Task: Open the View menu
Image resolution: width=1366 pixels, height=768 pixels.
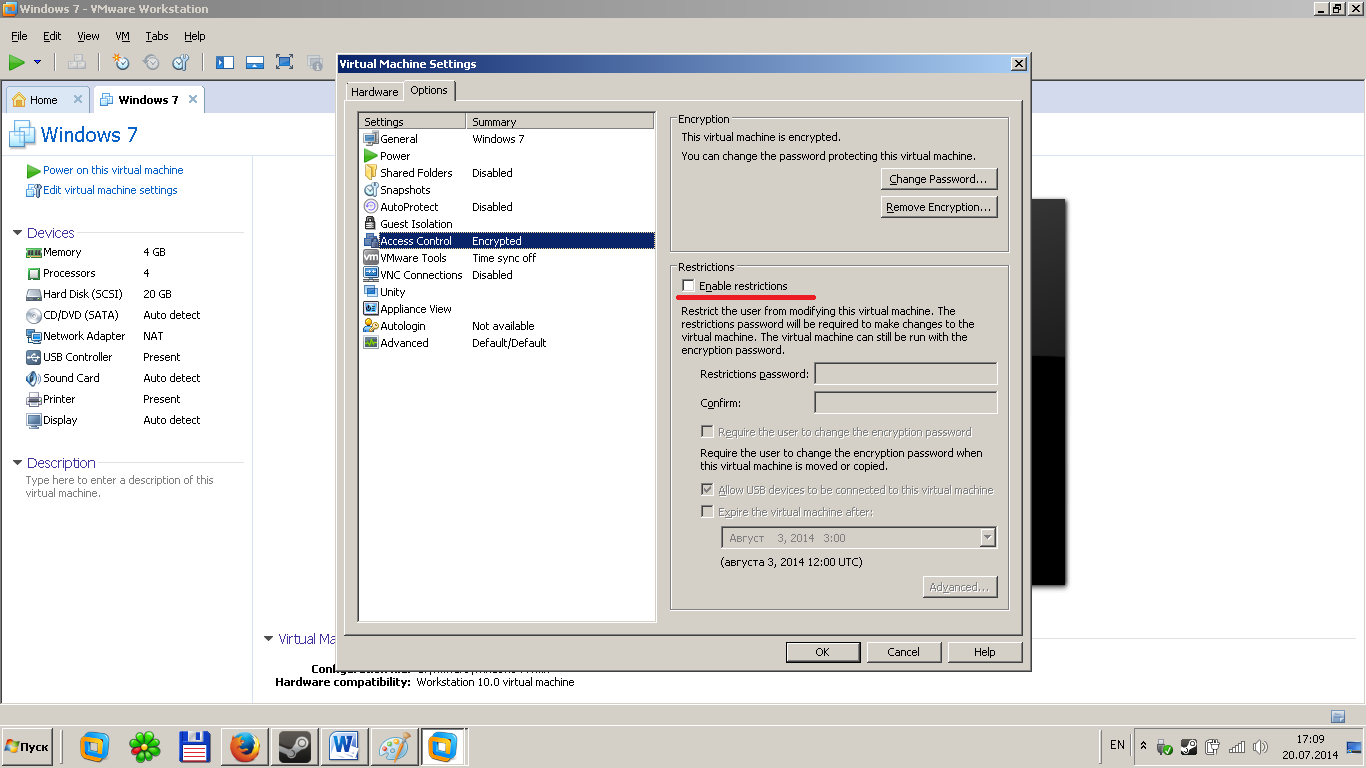Action: click(x=88, y=36)
